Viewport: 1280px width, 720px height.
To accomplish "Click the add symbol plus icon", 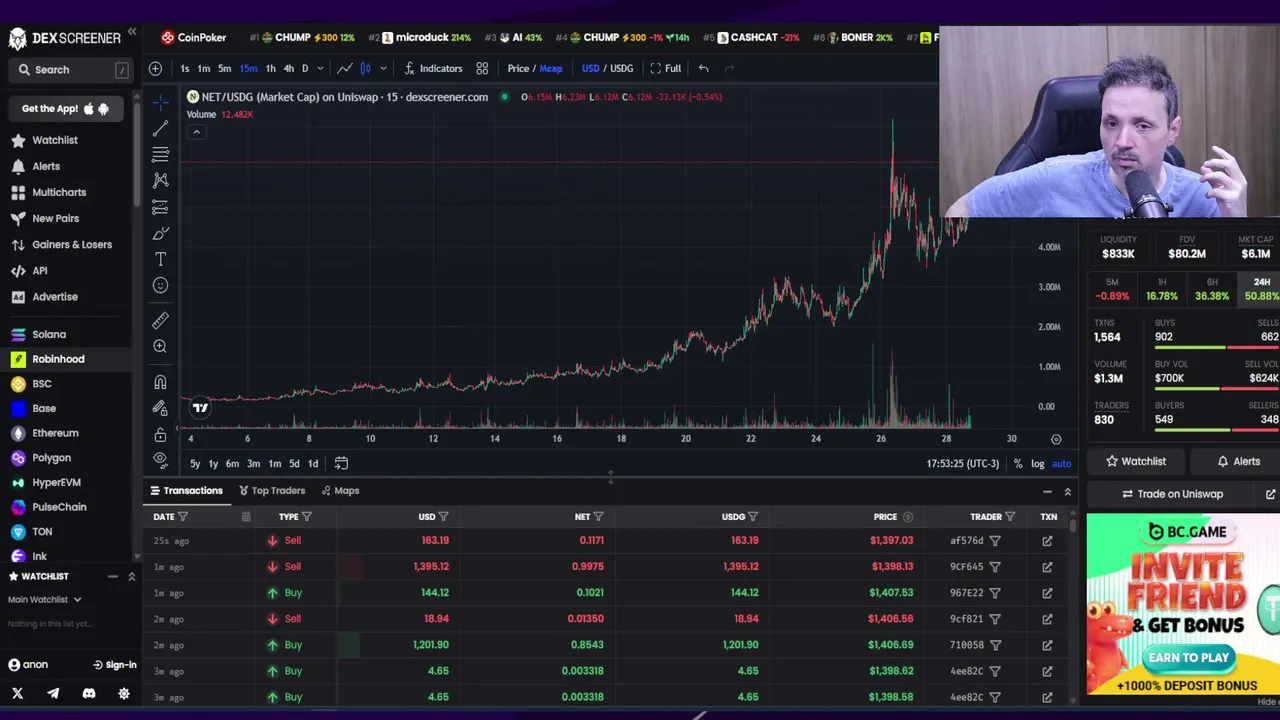I will (x=155, y=68).
